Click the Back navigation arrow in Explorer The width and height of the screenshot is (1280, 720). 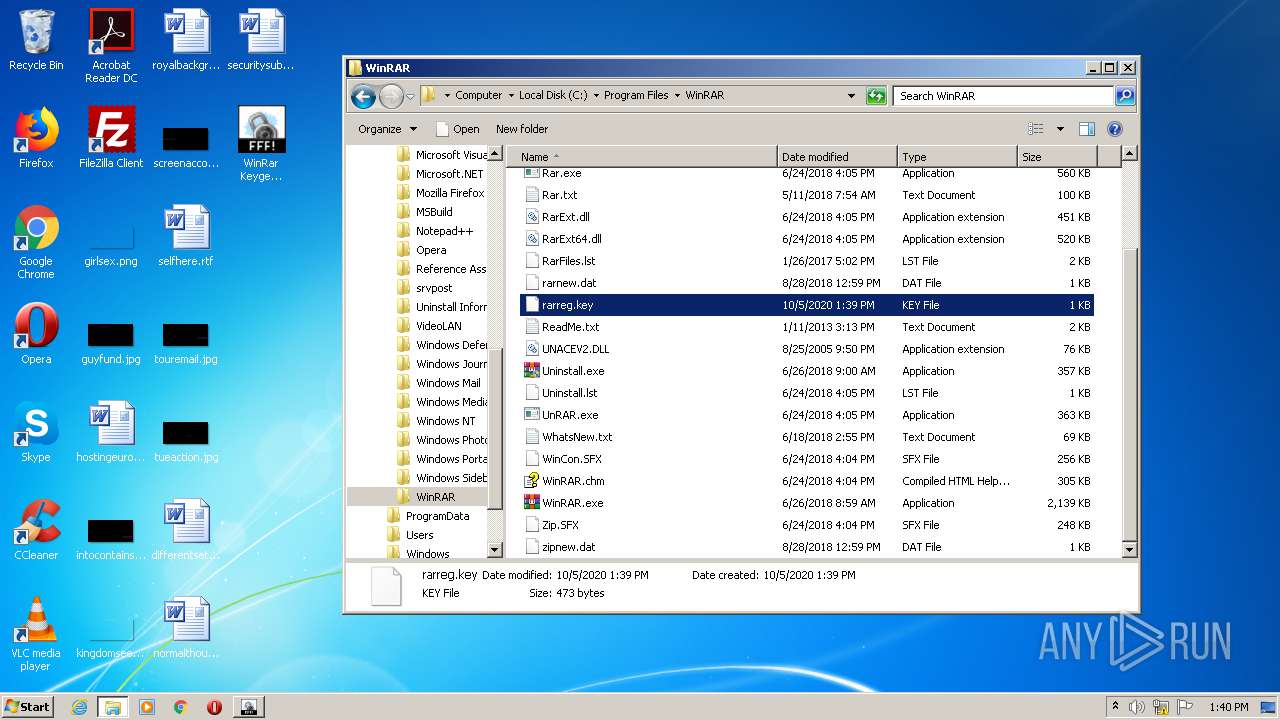click(363, 96)
